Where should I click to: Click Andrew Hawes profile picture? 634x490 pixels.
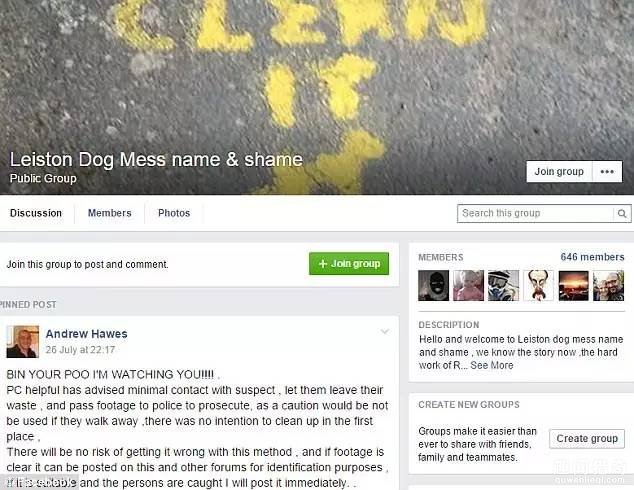click(x=23, y=342)
